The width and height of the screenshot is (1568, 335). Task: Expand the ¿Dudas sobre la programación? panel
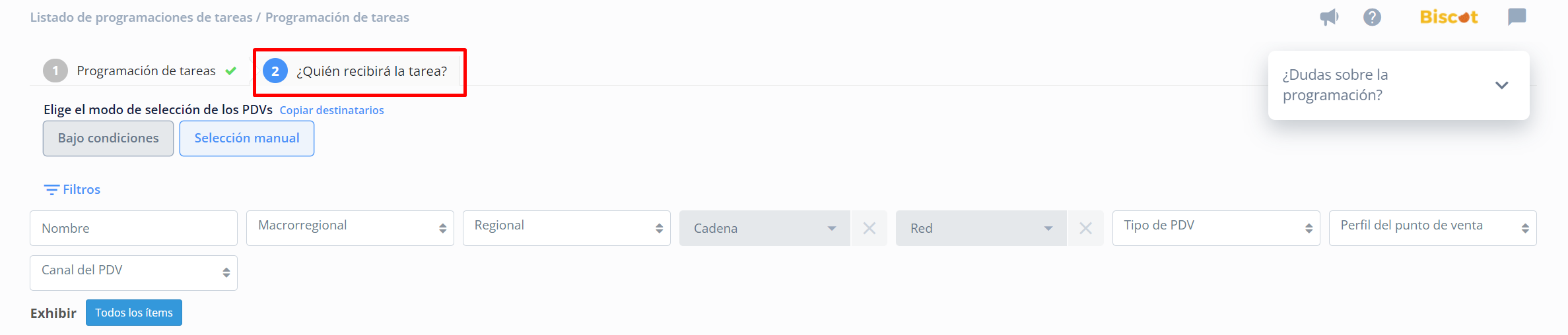1502,85
